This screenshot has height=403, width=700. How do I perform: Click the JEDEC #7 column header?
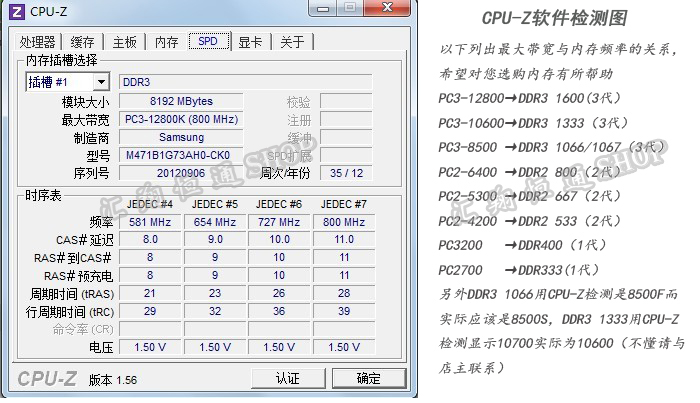pyautogui.click(x=344, y=204)
